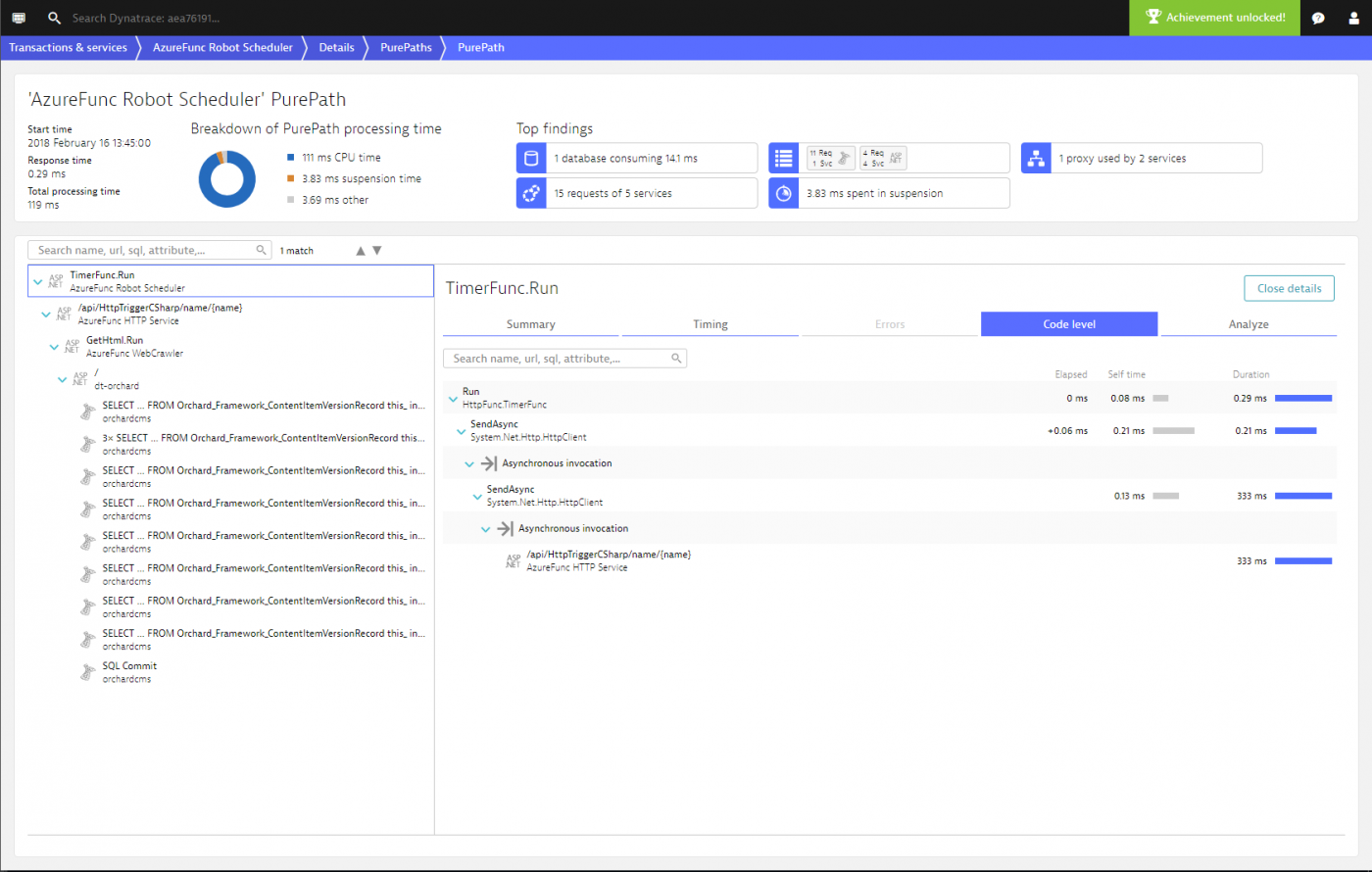Go to Details breadcrumb
Viewport: 1372px width, 872px height.
point(337,47)
